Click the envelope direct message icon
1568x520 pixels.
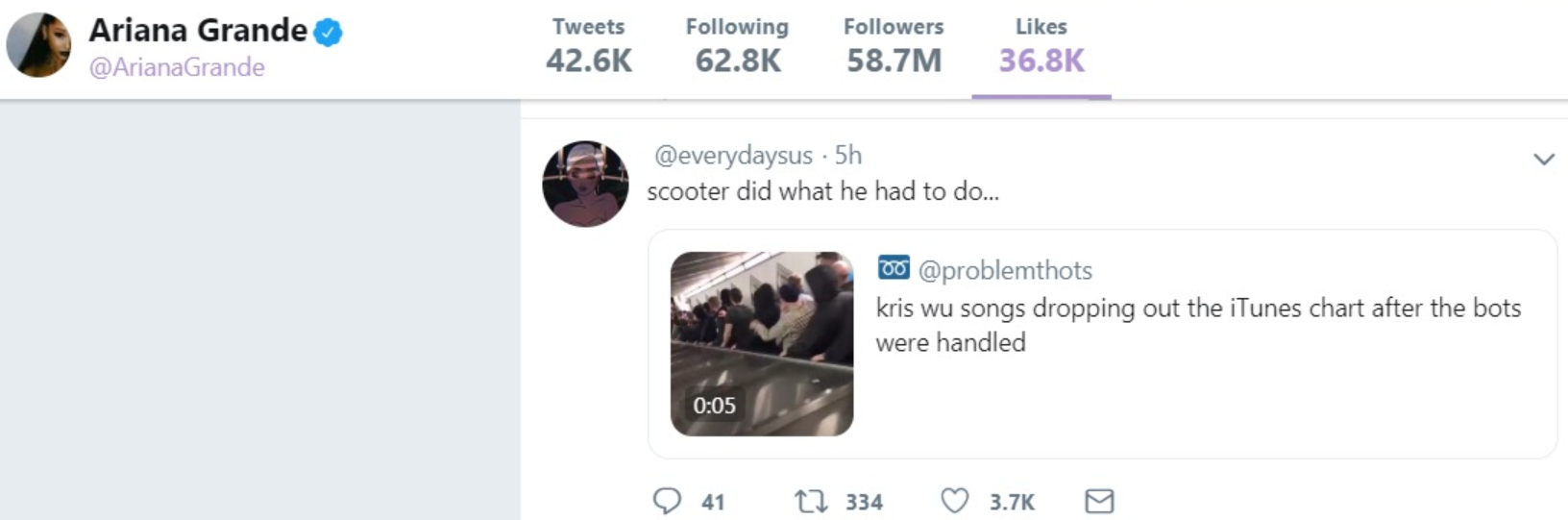tap(1099, 501)
